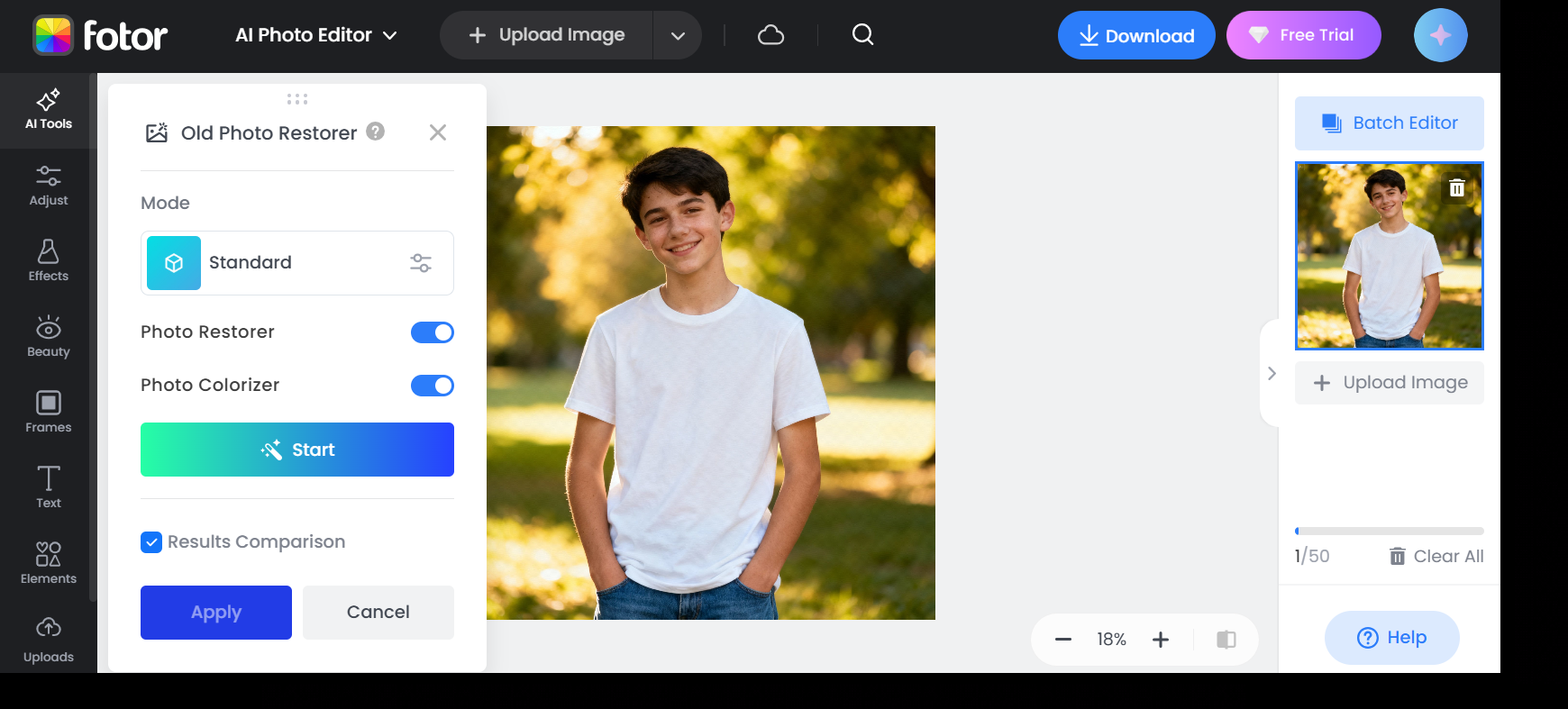
Task: Collapse the right batch panel chevron
Action: [1272, 373]
